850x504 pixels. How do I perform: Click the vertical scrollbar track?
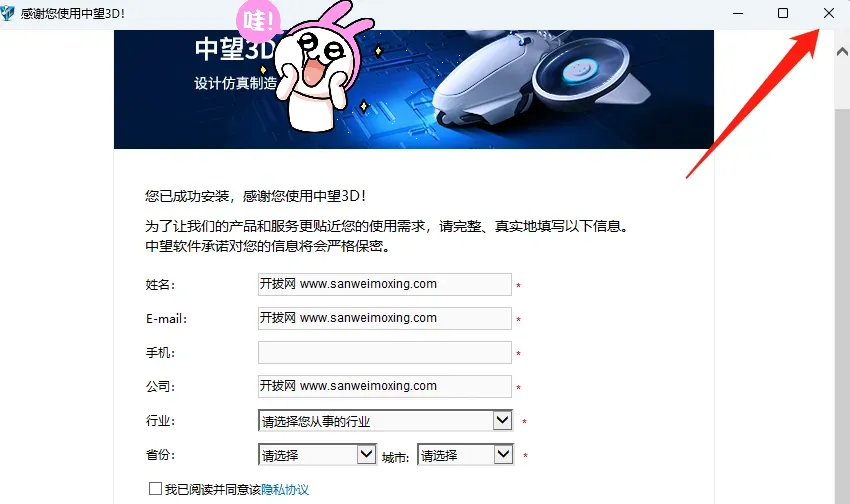point(842,303)
